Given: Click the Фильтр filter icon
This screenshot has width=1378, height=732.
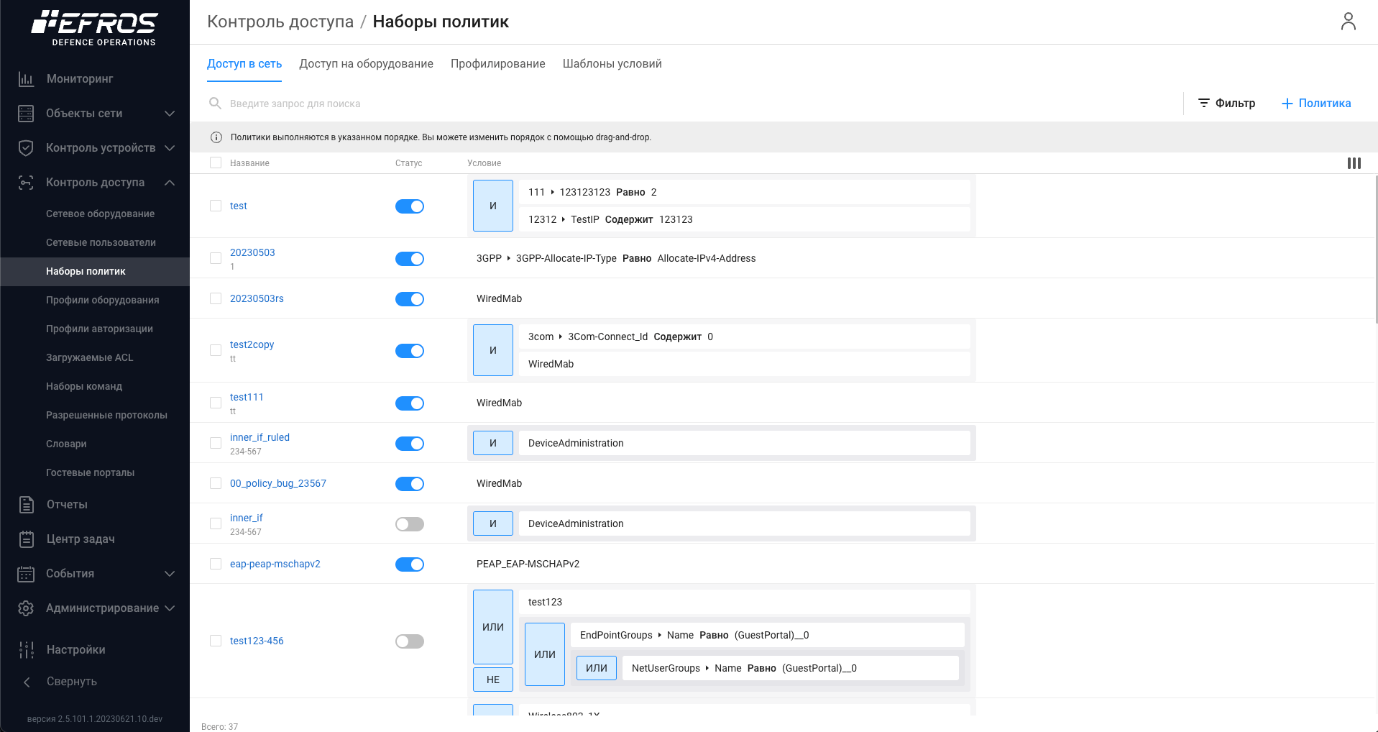Looking at the screenshot, I should pos(1204,103).
